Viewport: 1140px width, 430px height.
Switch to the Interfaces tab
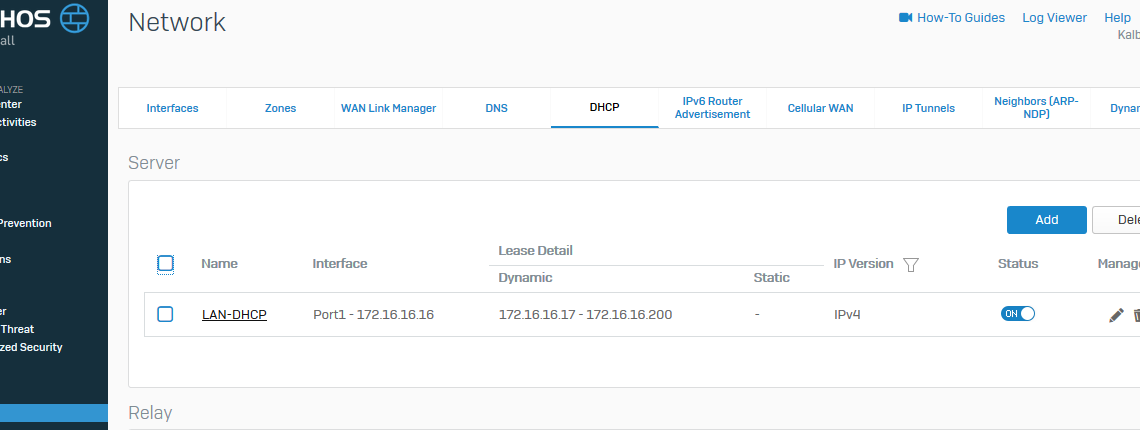172,108
